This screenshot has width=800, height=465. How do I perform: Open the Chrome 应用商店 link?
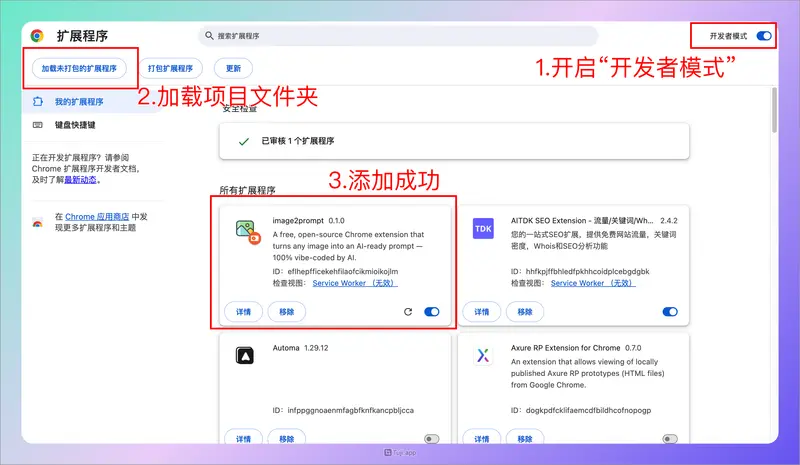pyautogui.click(x=97, y=216)
